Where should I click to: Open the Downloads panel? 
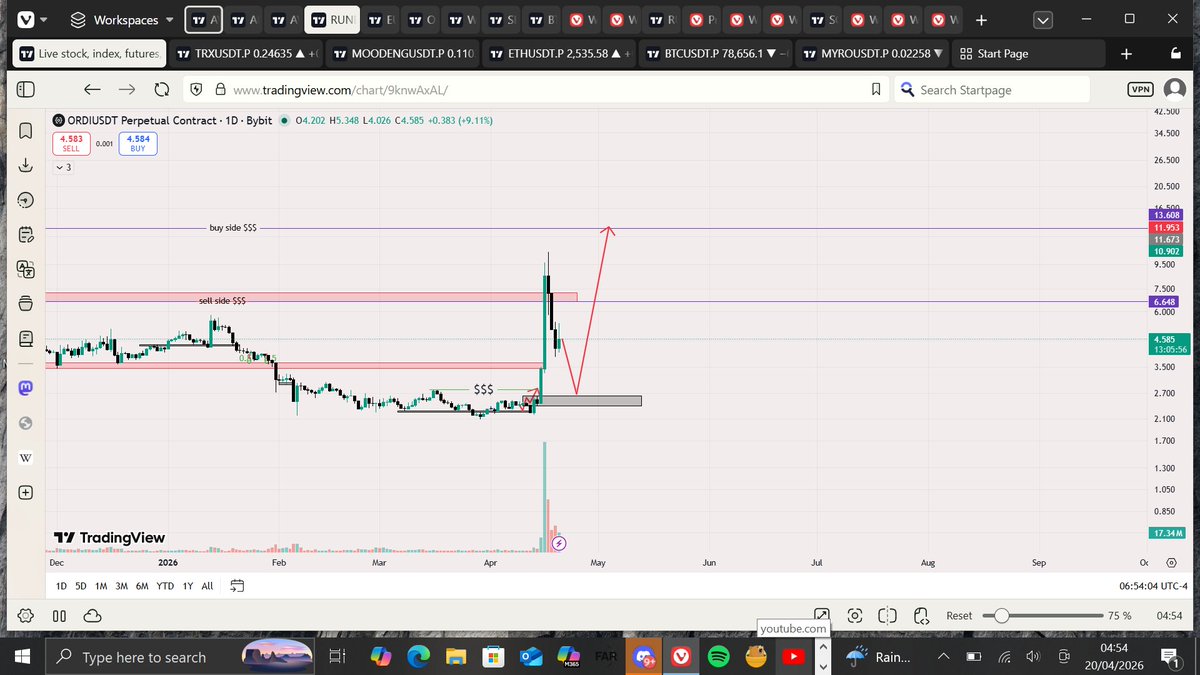click(25, 166)
